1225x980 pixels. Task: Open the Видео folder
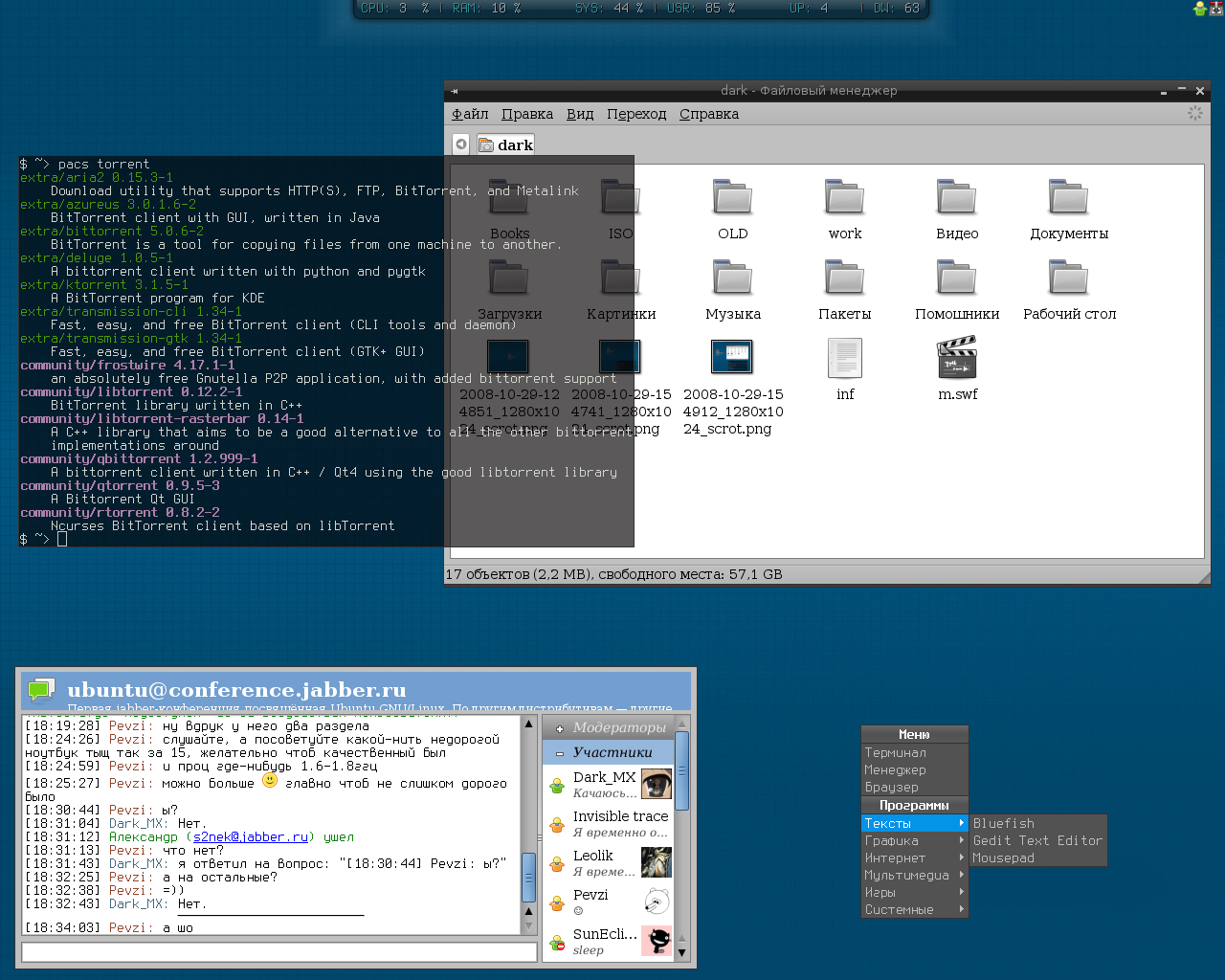[x=957, y=198]
